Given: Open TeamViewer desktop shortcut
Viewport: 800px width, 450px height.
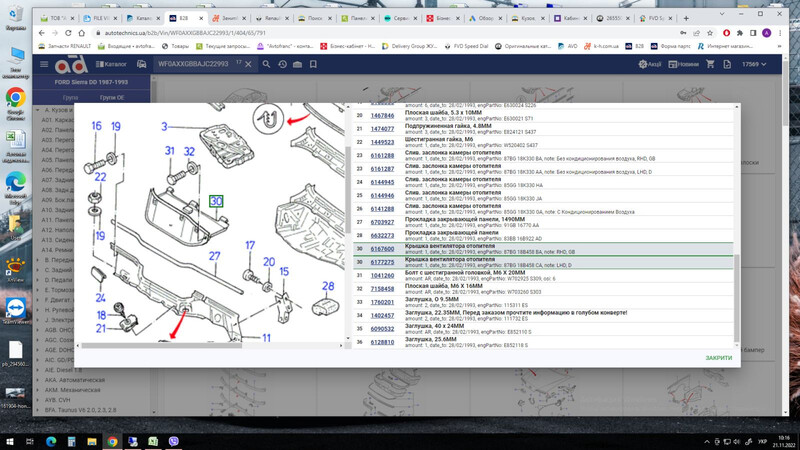Looking at the screenshot, I should (x=15, y=311).
